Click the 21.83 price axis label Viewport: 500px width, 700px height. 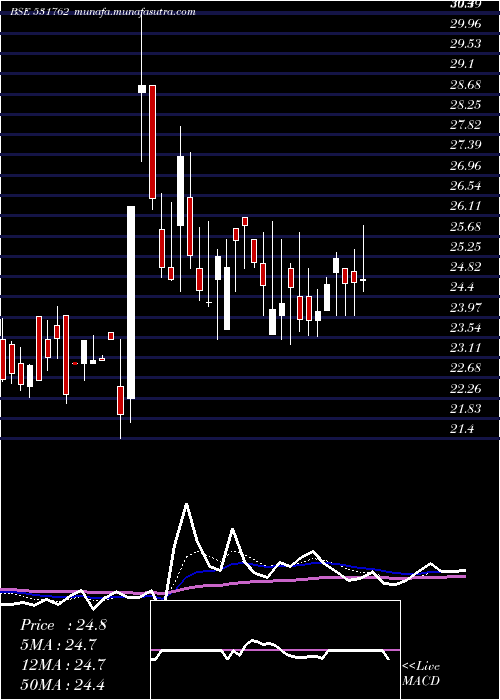pos(466,409)
